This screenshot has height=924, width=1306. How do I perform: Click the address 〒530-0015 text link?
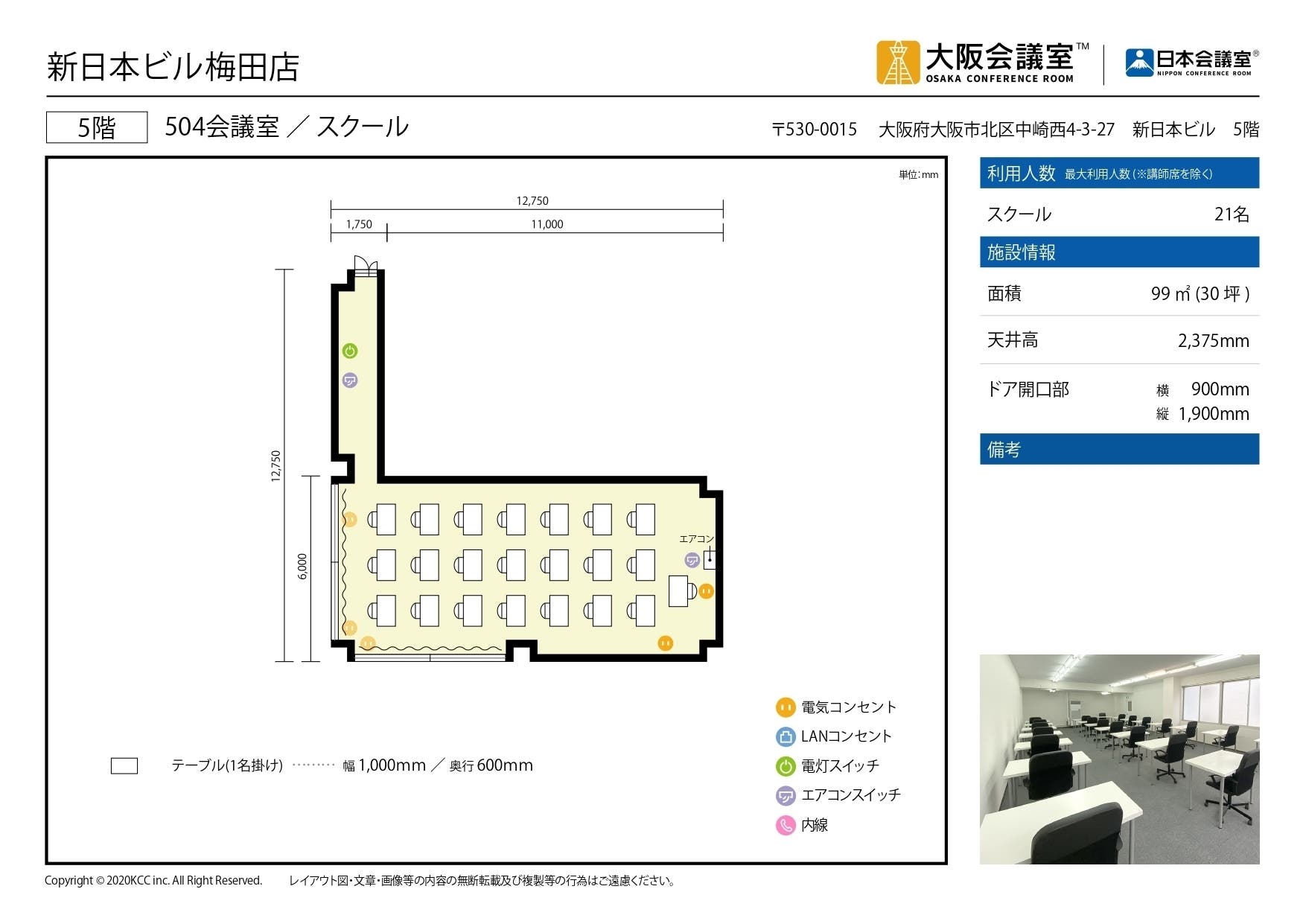click(815, 128)
